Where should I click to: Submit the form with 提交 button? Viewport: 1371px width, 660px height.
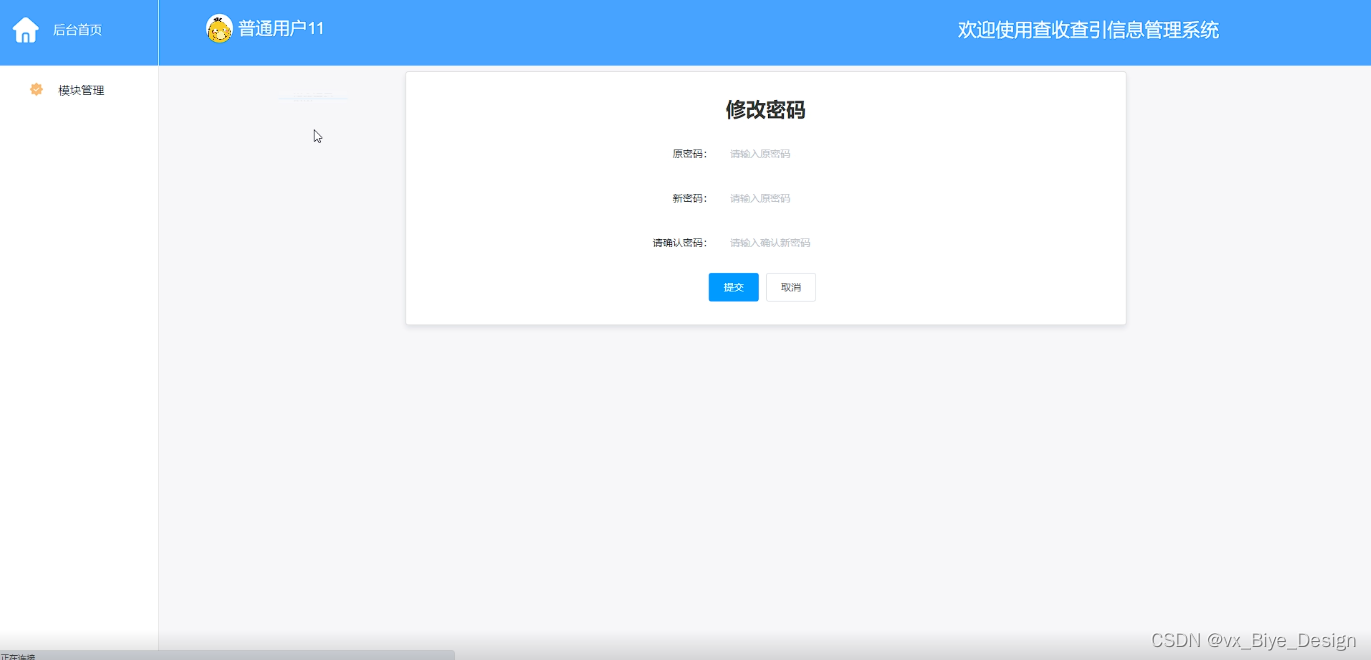pos(734,287)
